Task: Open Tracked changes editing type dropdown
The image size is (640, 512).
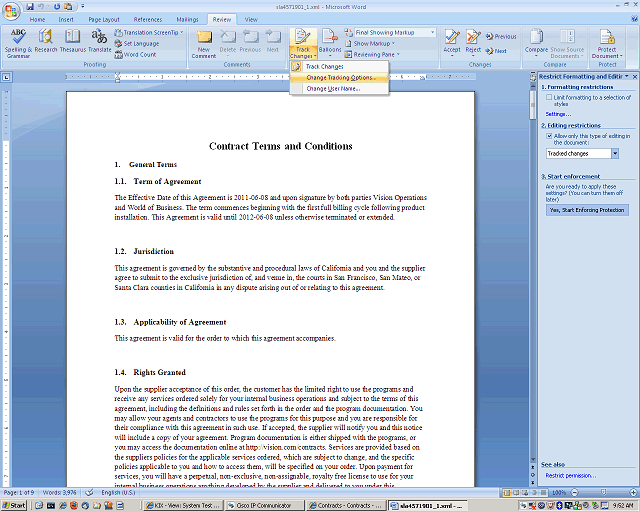Action: tap(615, 154)
